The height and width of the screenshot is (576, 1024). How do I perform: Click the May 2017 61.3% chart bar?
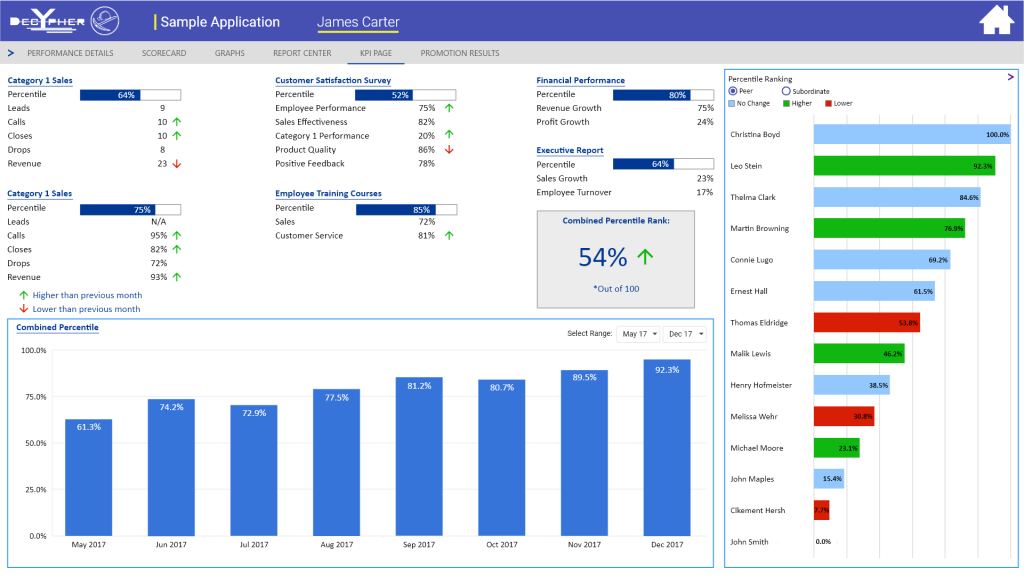[x=89, y=477]
